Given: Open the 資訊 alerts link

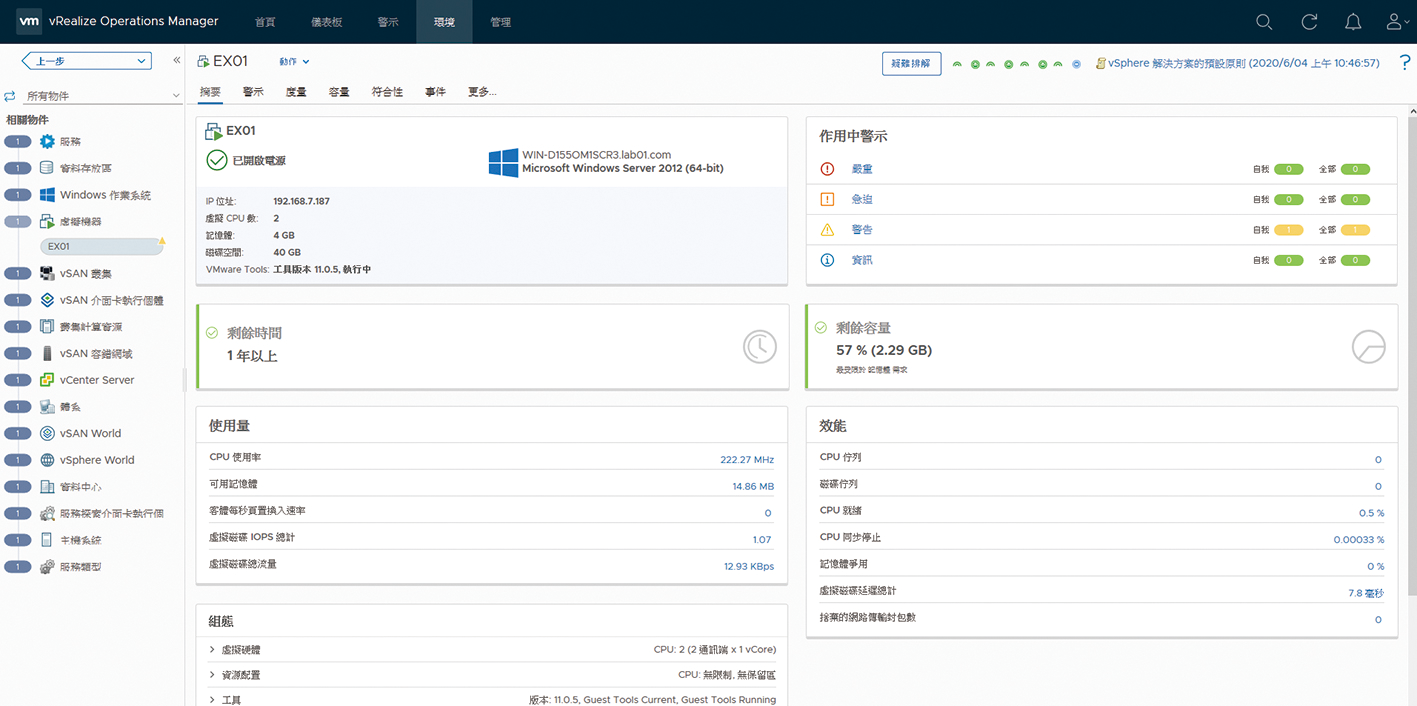Looking at the screenshot, I should coord(862,260).
